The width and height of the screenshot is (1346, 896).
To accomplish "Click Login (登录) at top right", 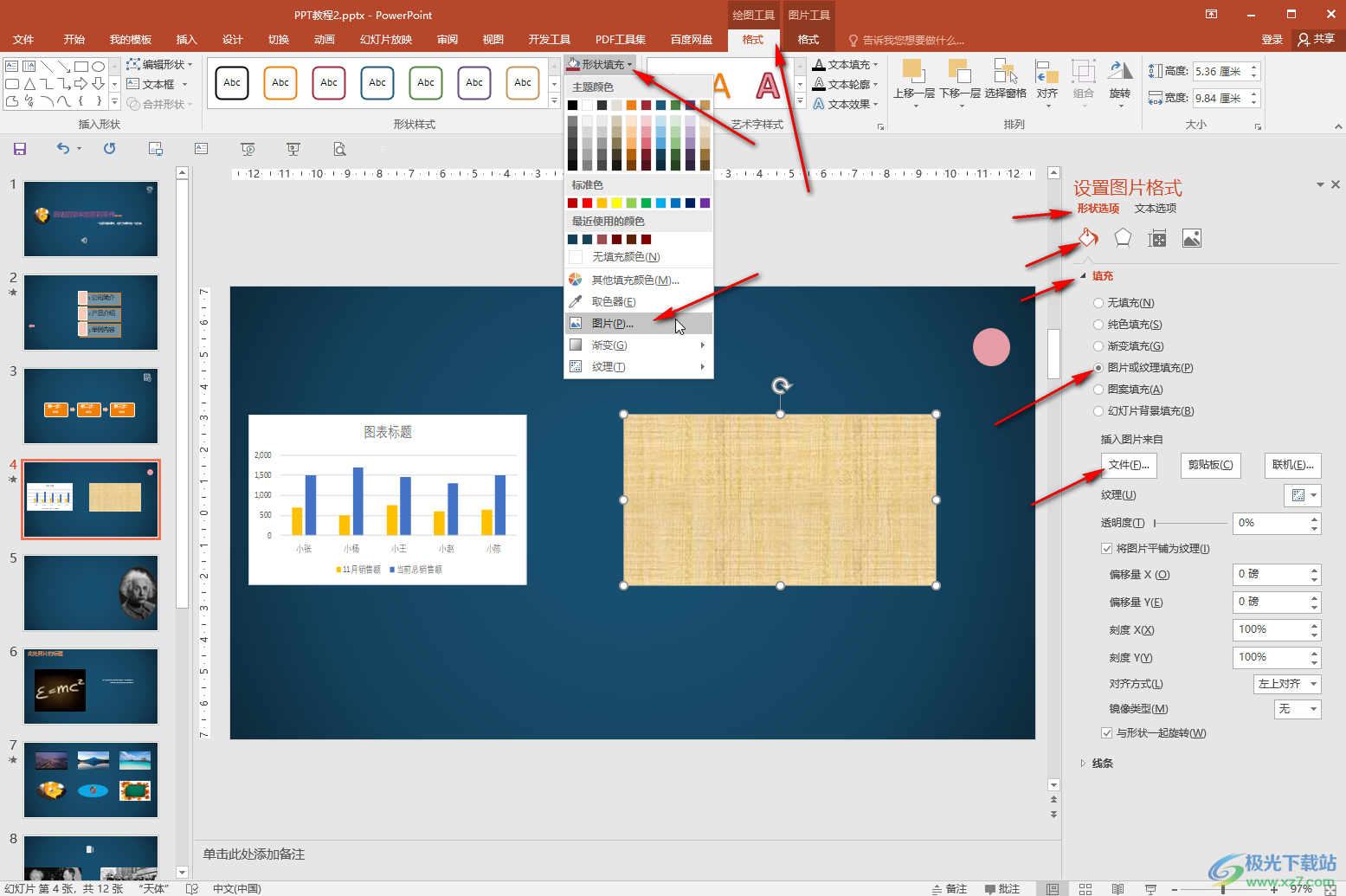I will pyautogui.click(x=1272, y=40).
